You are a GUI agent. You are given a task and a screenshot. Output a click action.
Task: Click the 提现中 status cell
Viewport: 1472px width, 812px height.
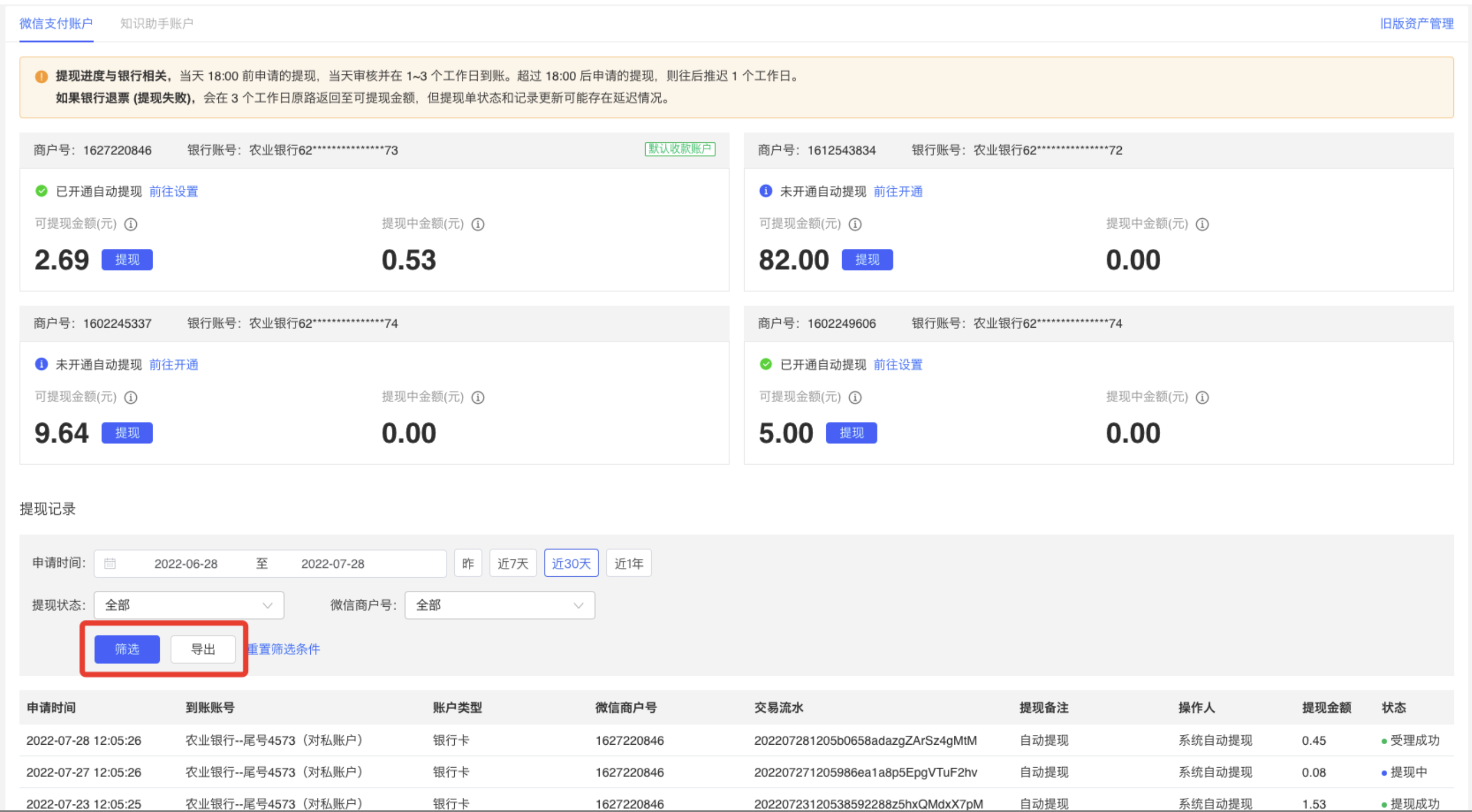(x=1404, y=773)
